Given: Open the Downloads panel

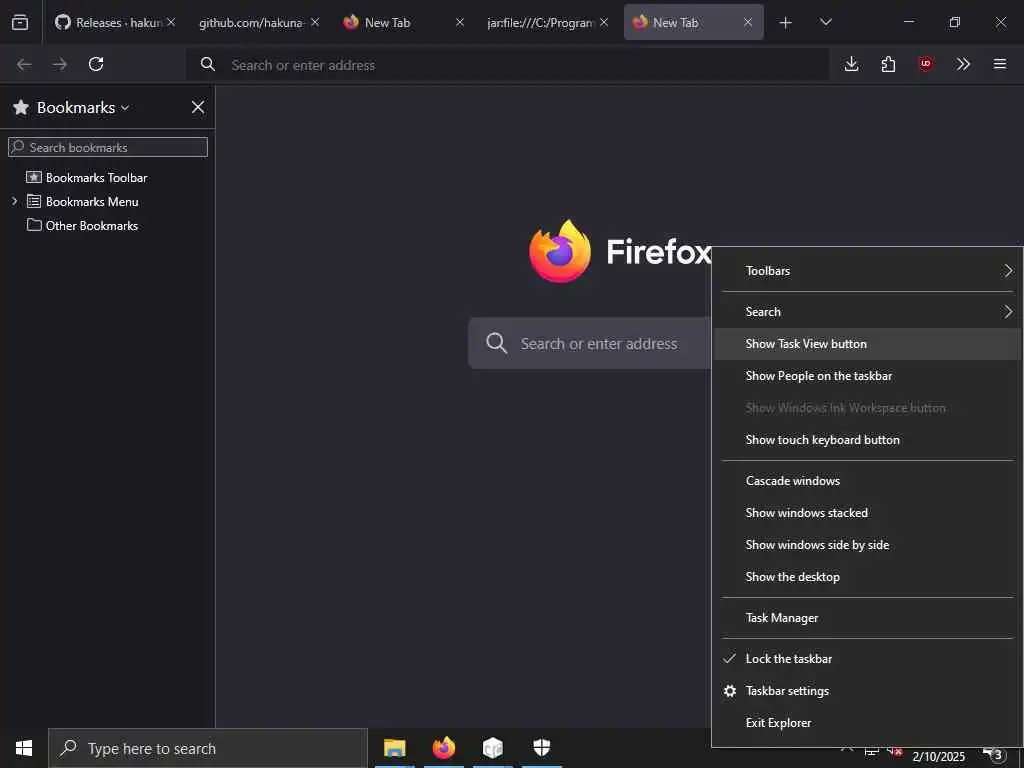Looking at the screenshot, I should coord(851,64).
